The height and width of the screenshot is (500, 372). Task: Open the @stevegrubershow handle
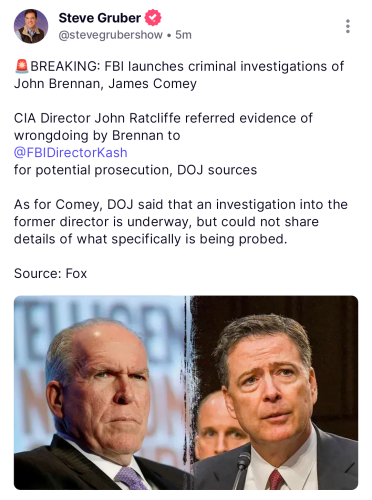111,35
